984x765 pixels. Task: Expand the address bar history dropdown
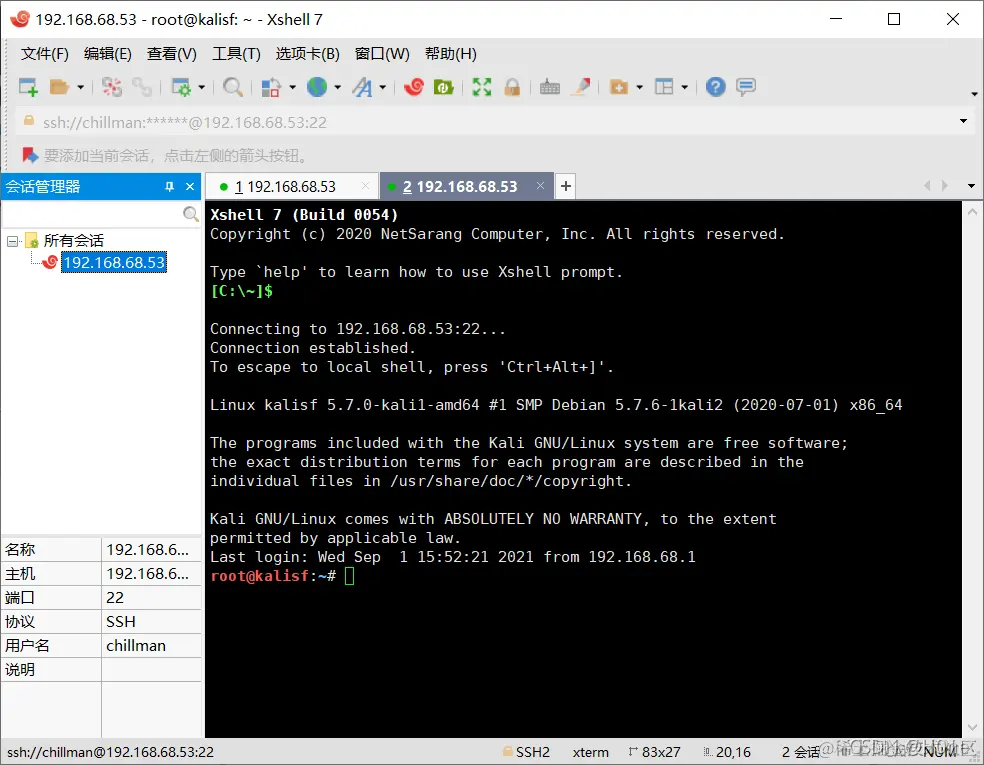(x=963, y=121)
